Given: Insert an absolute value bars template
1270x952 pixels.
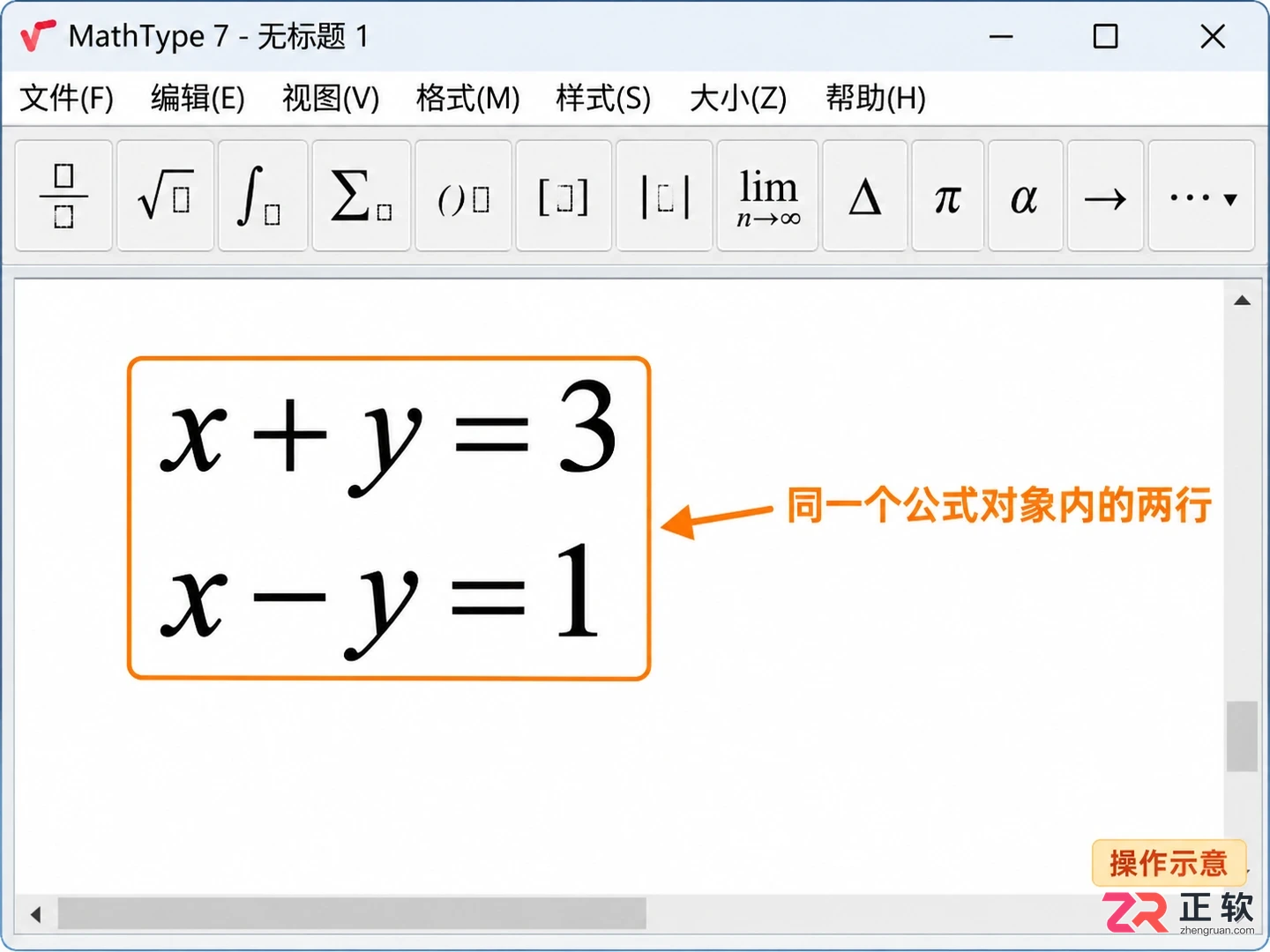Looking at the screenshot, I should pos(664,196).
